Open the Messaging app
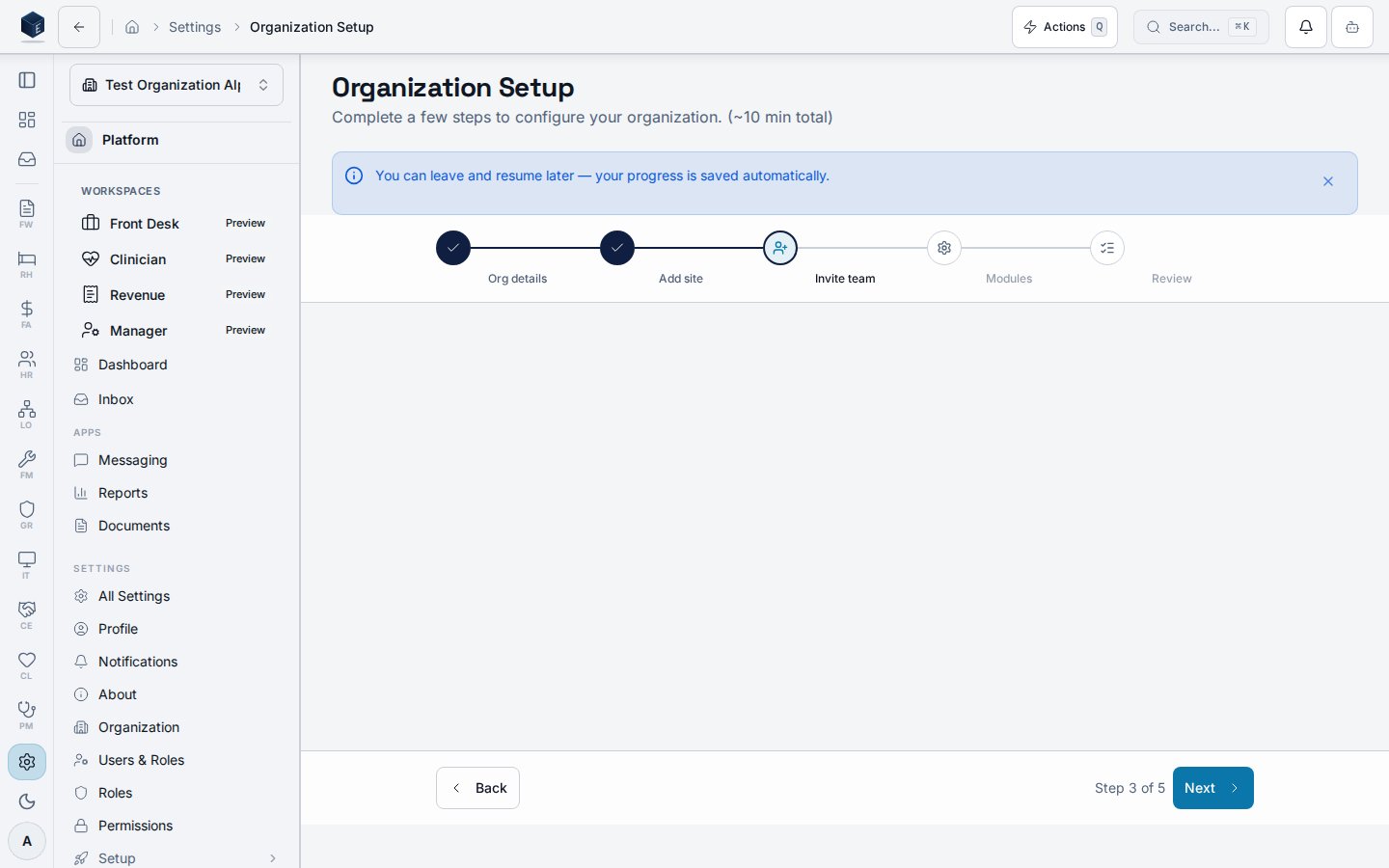Image resolution: width=1389 pixels, height=868 pixels. point(177,460)
